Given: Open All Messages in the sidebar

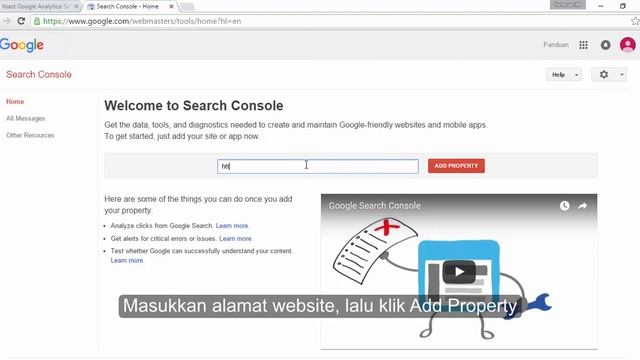Looking at the screenshot, I should tap(25, 118).
